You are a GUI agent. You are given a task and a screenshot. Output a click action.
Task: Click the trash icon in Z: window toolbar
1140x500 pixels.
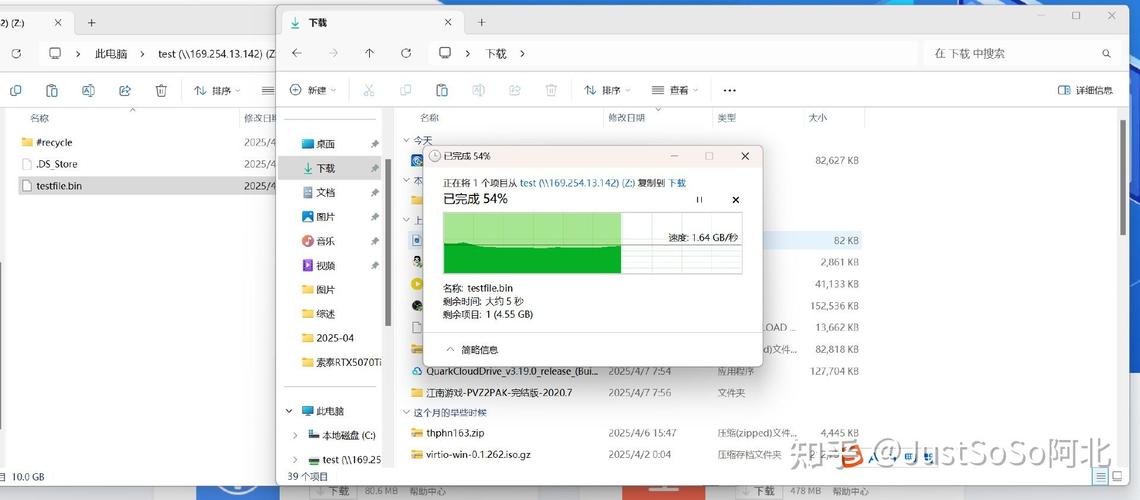[161, 90]
